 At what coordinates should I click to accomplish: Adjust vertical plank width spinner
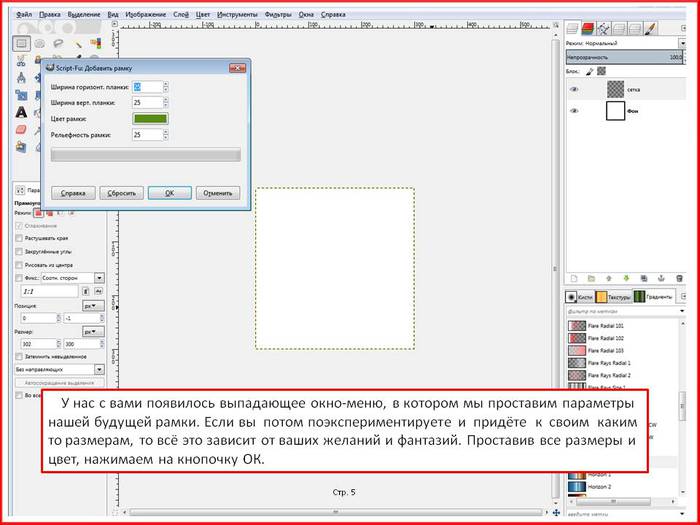click(166, 103)
